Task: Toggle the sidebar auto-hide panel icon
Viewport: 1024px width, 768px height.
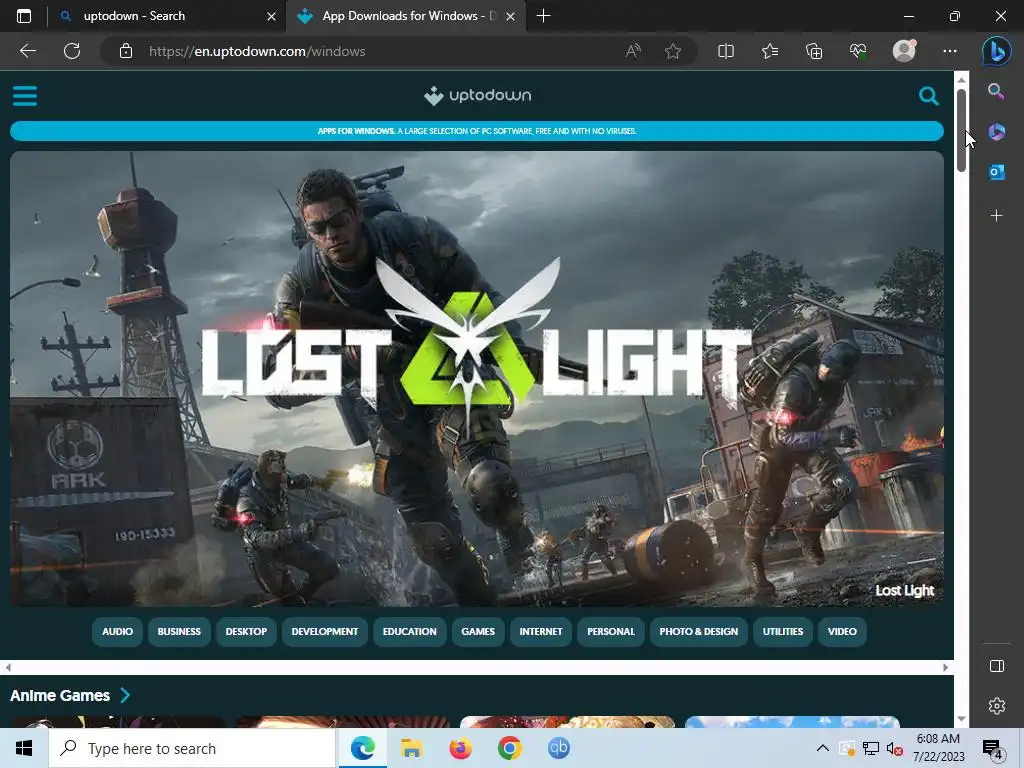Action: [997, 665]
